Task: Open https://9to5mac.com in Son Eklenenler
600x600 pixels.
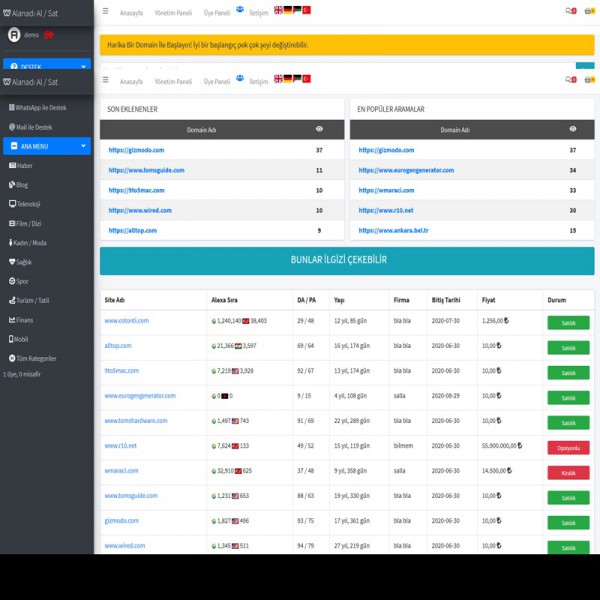Action: tap(136, 190)
